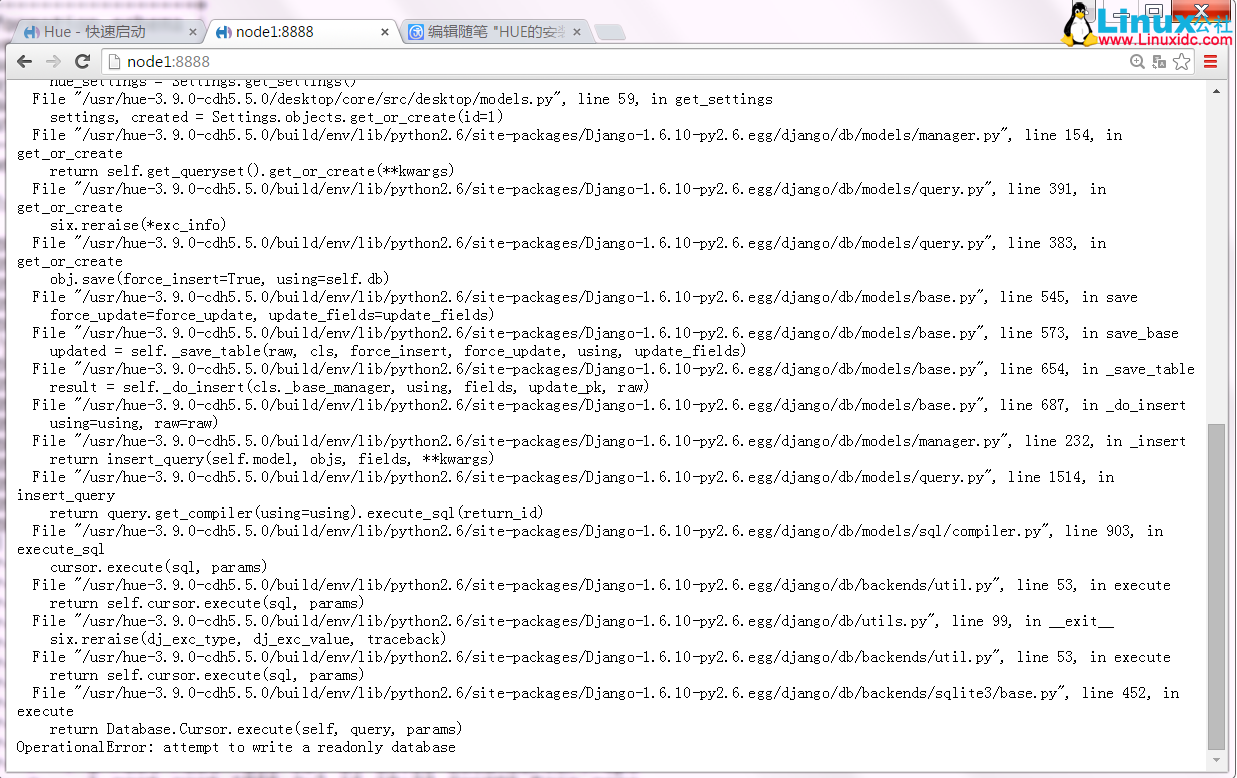Open a new browser tab
This screenshot has width=1237, height=778.
point(610,33)
